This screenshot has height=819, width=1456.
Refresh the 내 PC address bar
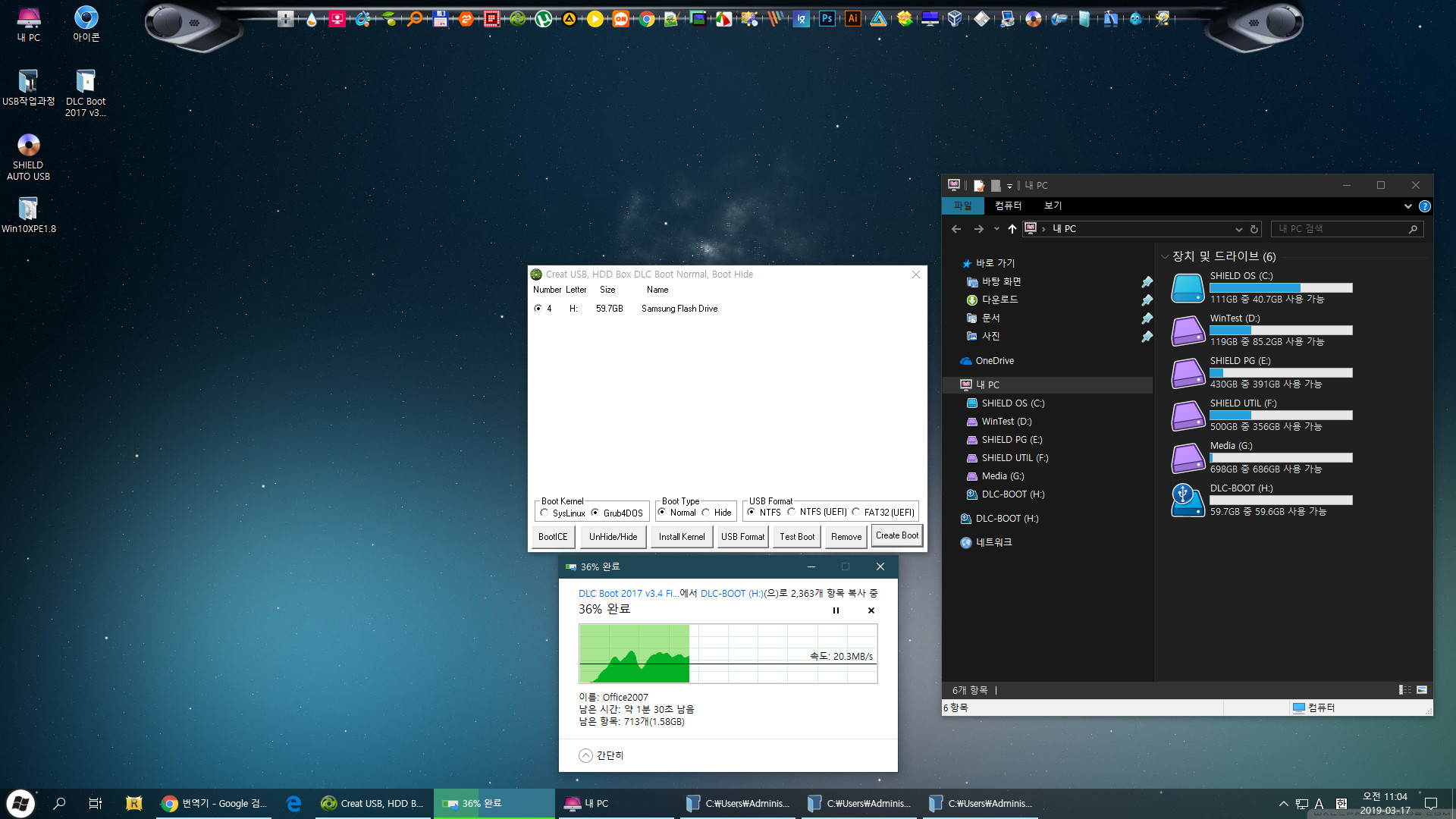pyautogui.click(x=1254, y=229)
